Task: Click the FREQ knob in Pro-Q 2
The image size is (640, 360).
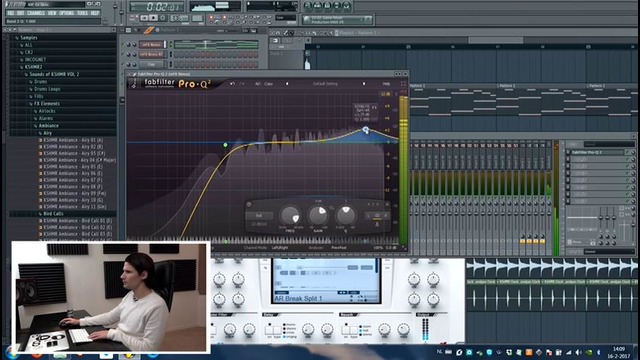Action: [x=290, y=215]
